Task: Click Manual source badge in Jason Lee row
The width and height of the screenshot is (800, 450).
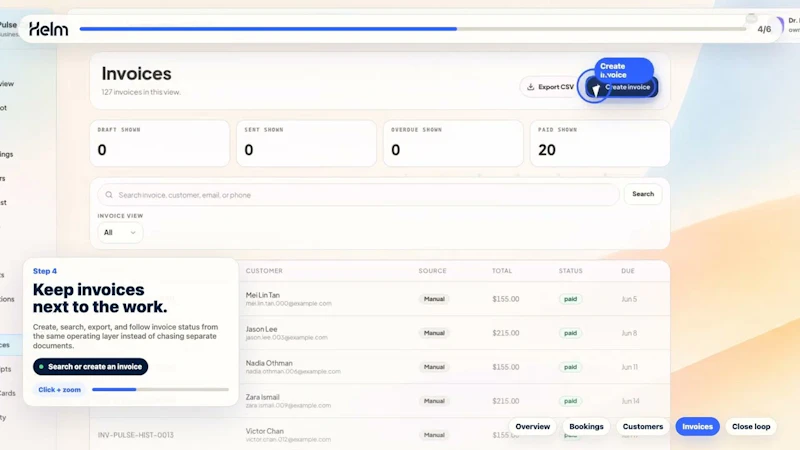Action: pos(434,333)
